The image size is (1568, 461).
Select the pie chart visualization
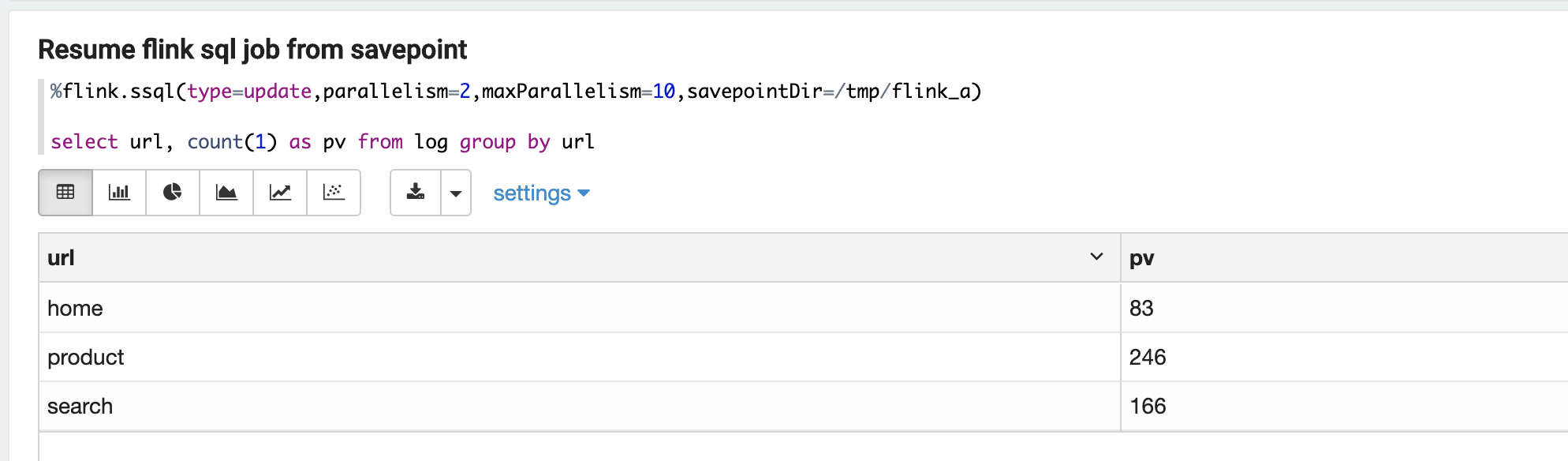173,193
